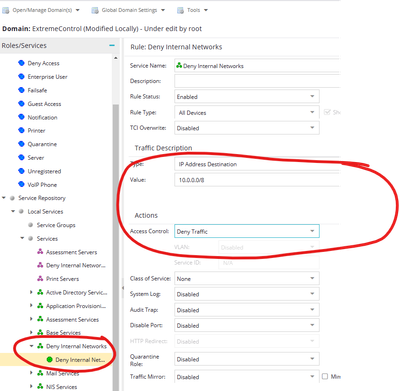Open the Tools menu

coord(193,10)
